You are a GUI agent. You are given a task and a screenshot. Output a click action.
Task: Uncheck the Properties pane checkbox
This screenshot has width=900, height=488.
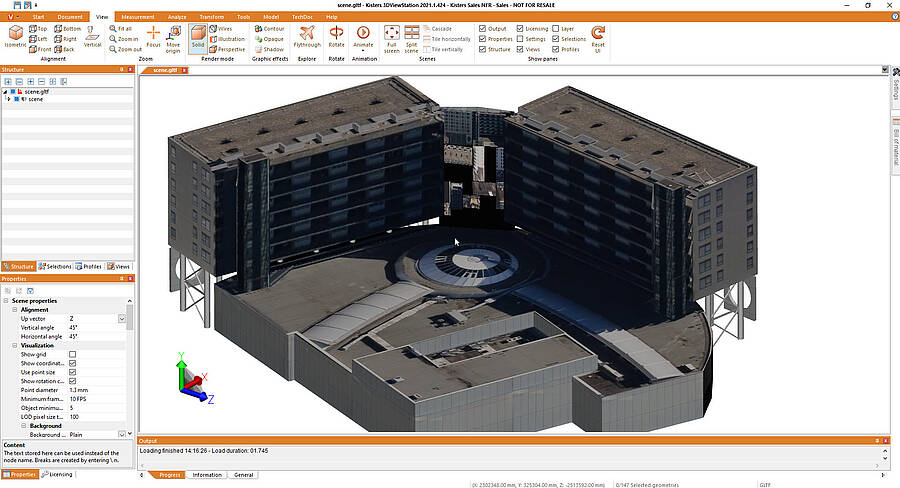coord(482,39)
